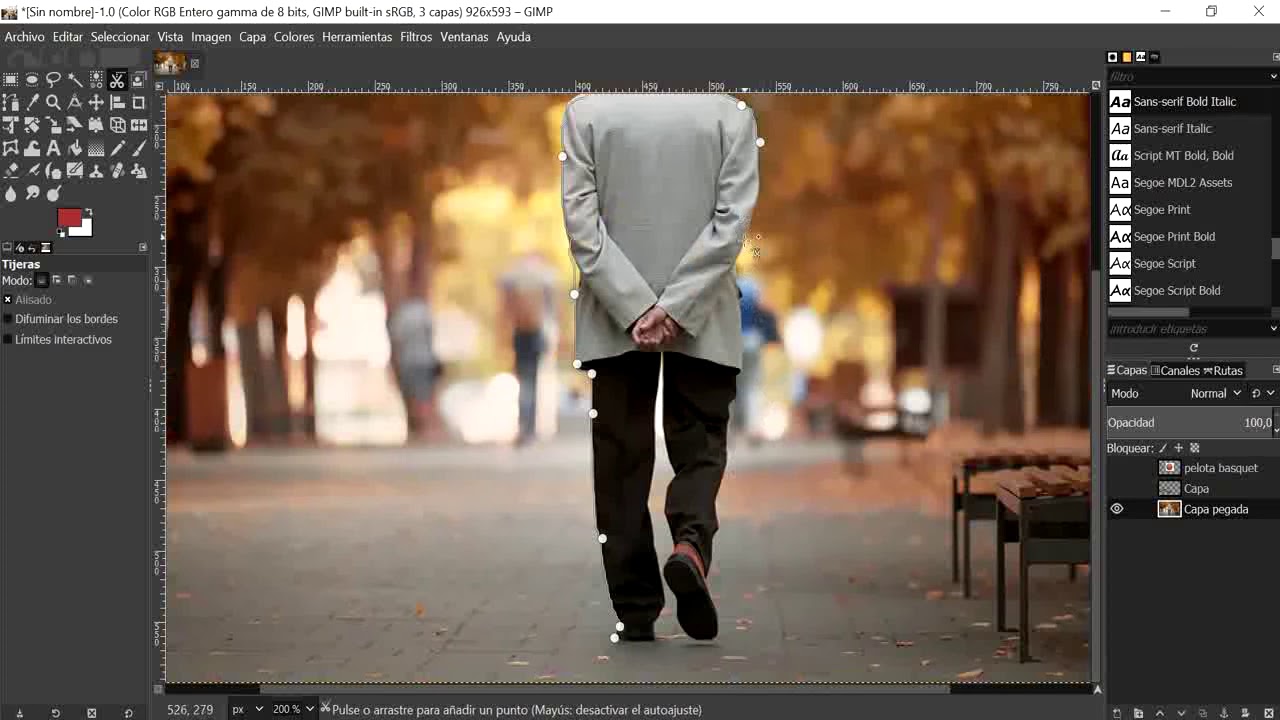
Task: Reset to default black and white colors
Action: click(x=61, y=232)
